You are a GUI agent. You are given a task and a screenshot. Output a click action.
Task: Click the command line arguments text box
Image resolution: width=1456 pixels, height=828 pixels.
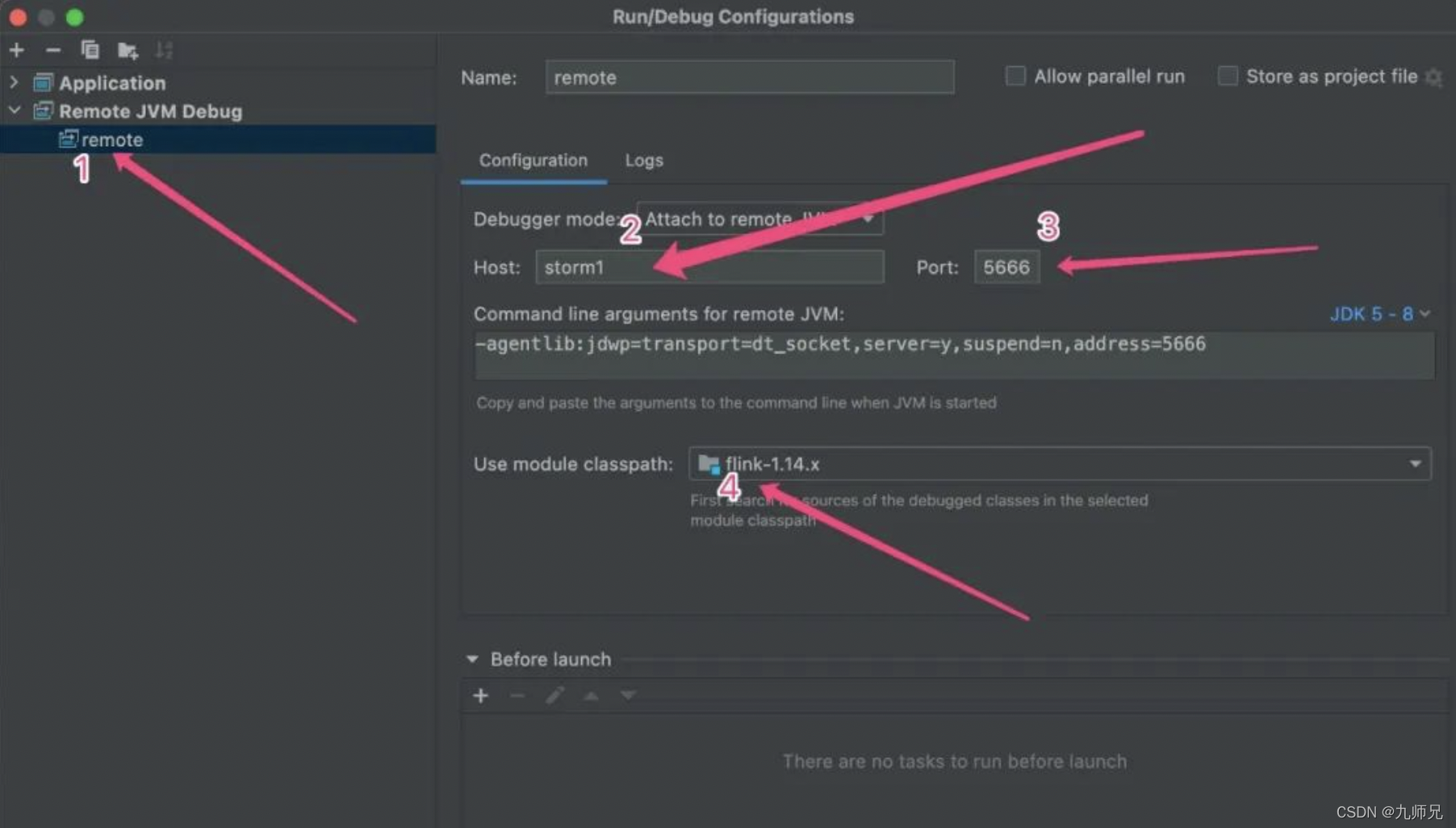(954, 355)
